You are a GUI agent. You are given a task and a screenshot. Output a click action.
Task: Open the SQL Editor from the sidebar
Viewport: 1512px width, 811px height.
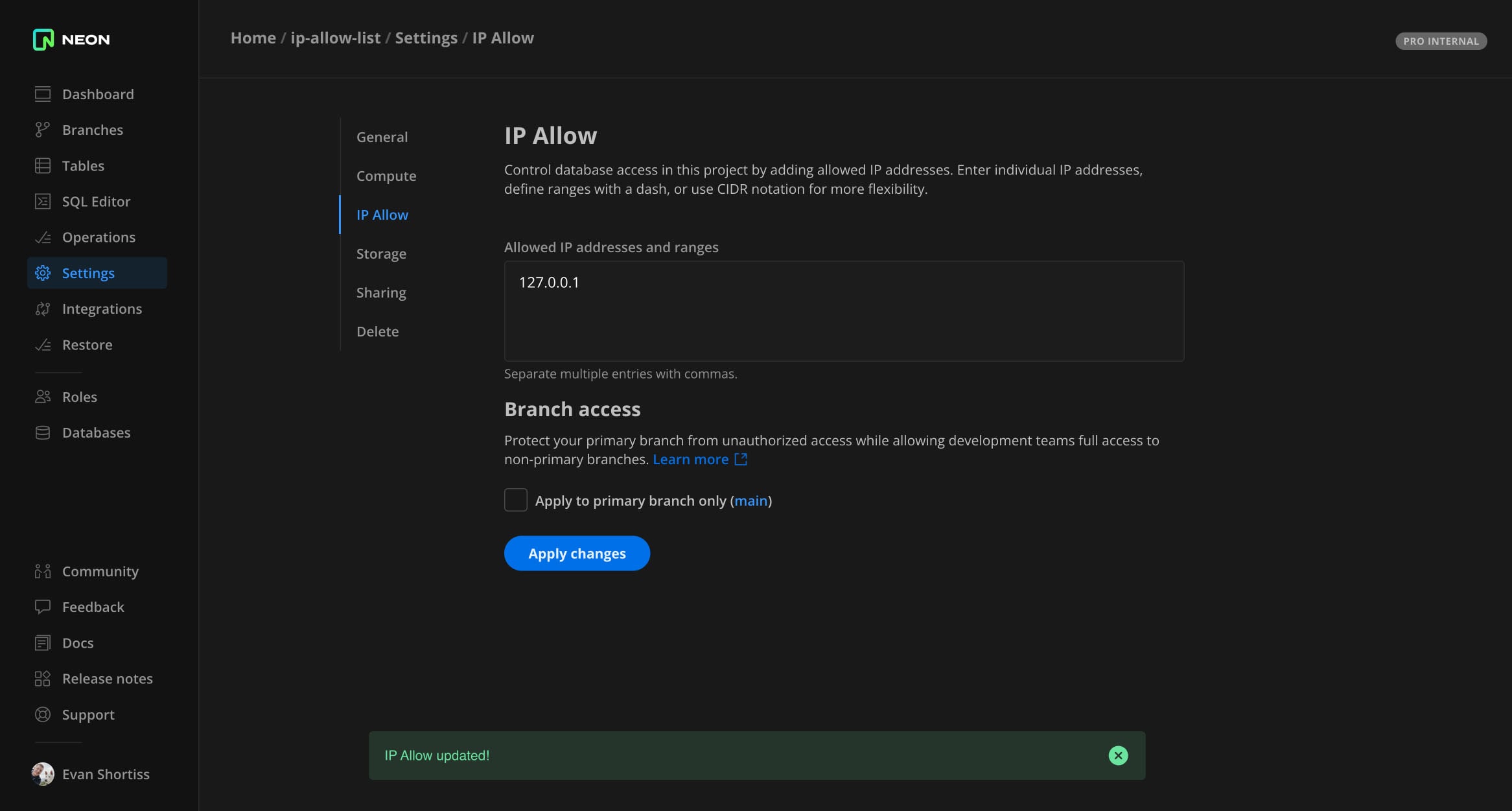[96, 201]
